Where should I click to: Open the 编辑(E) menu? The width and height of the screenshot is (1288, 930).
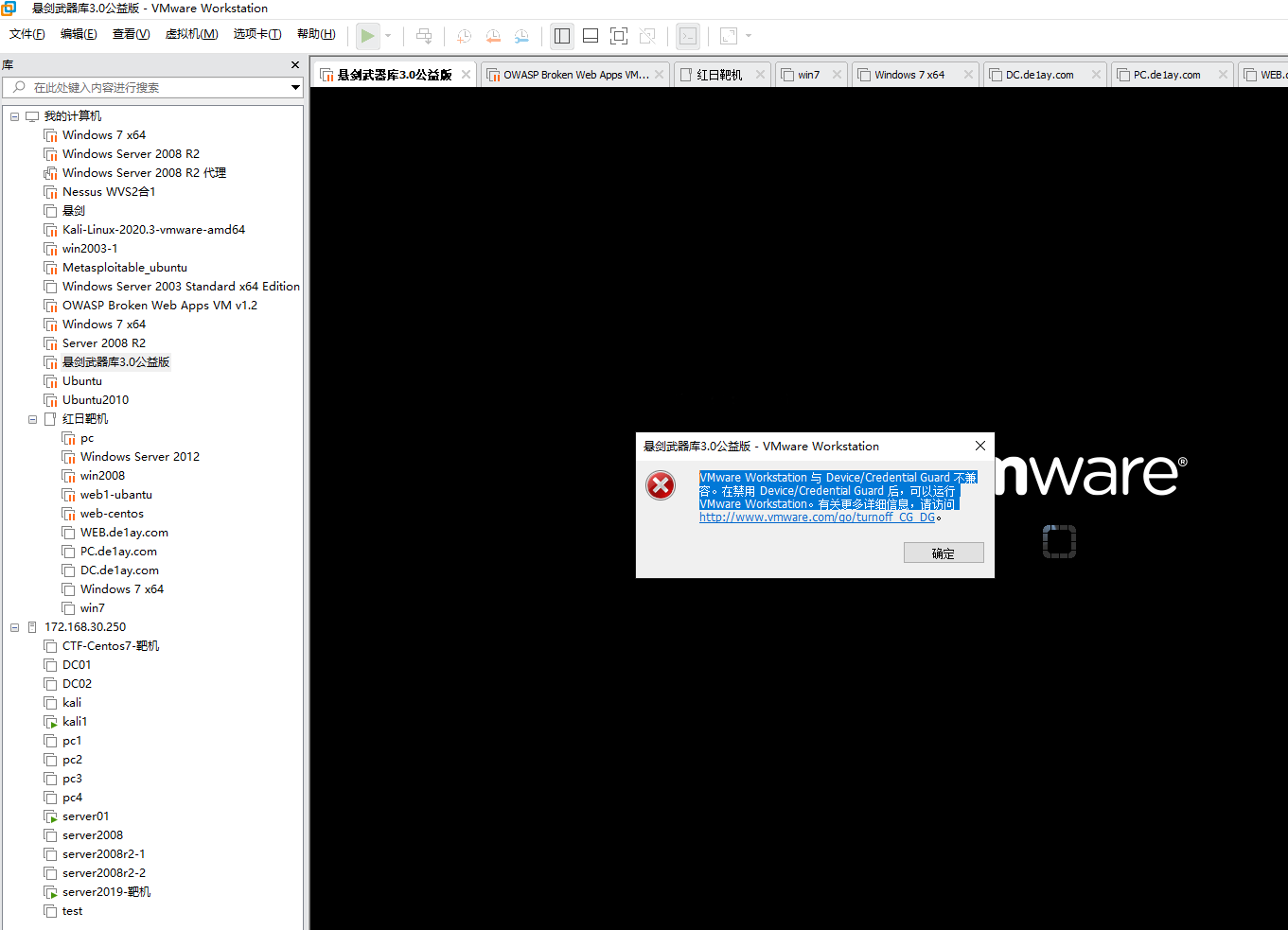(79, 34)
